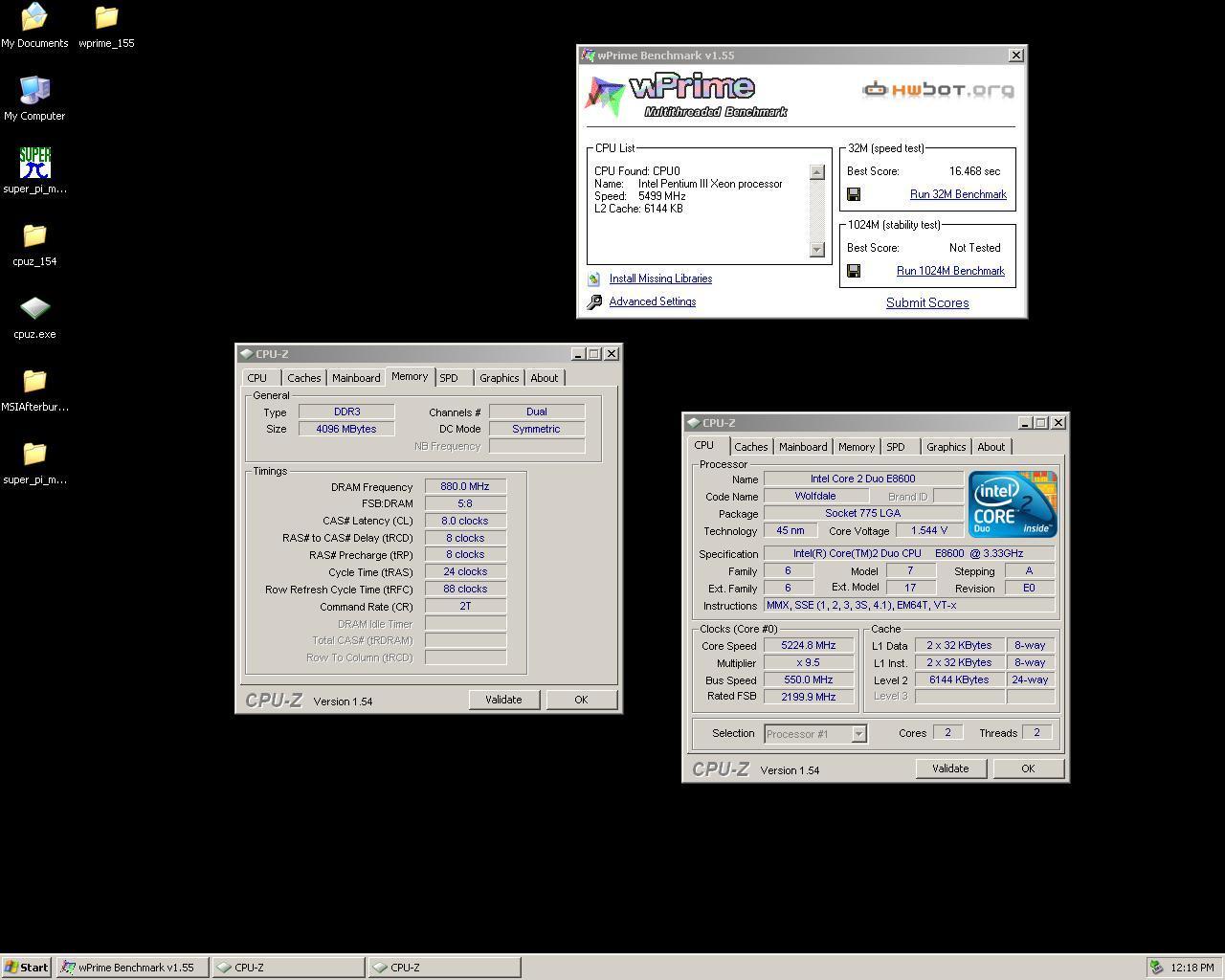
Task: Click the CPU List scrollbar down arrow
Action: tap(816, 250)
